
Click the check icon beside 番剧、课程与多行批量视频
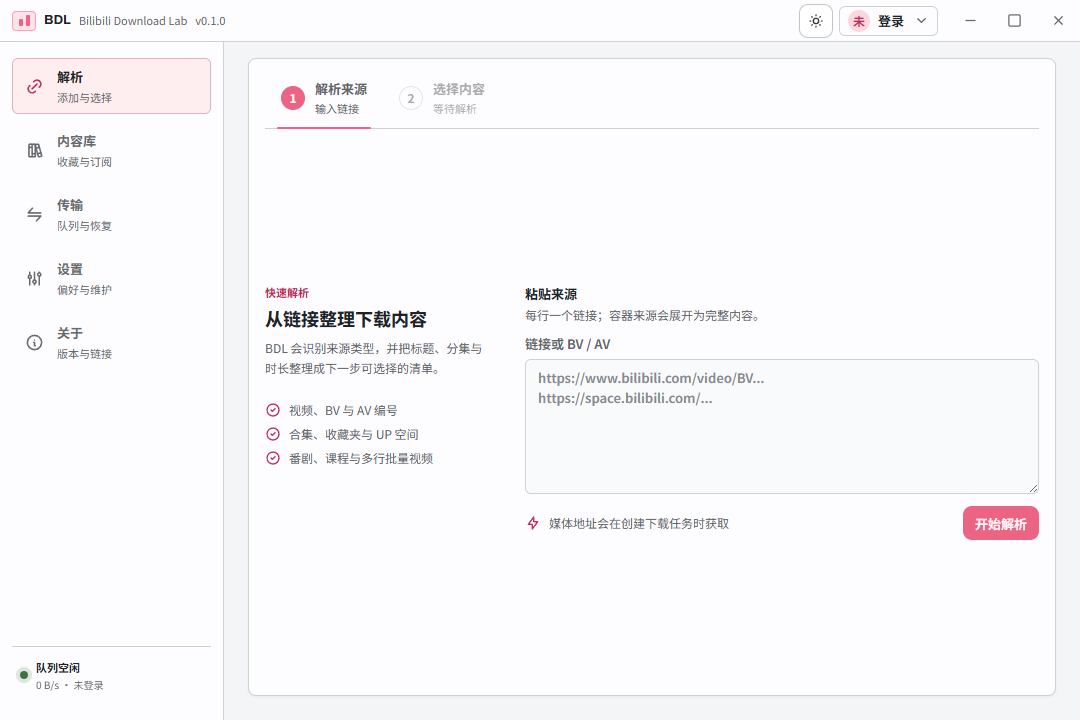coord(273,458)
